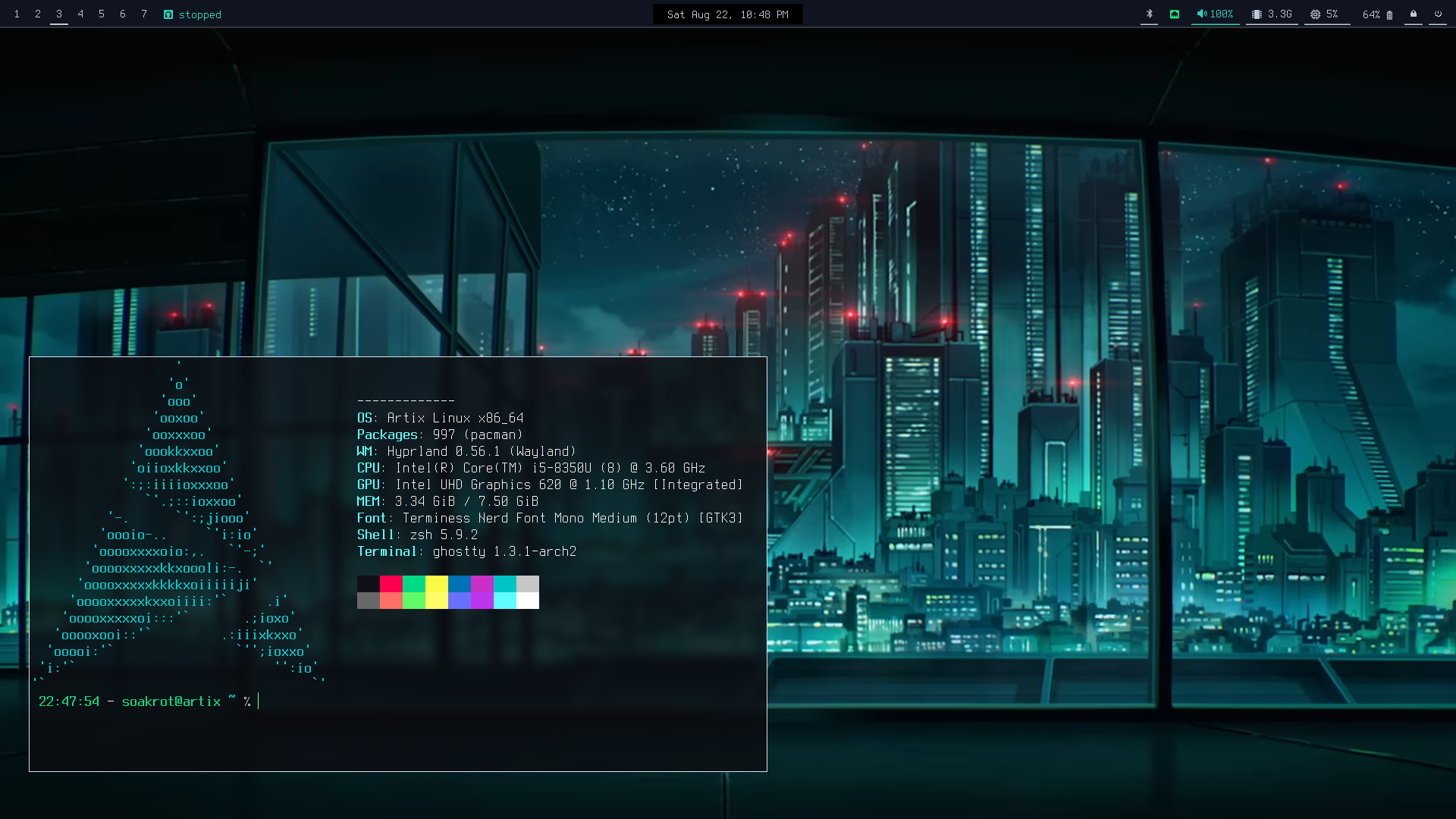Switch to workspace 1
The width and height of the screenshot is (1456, 819).
point(17,14)
